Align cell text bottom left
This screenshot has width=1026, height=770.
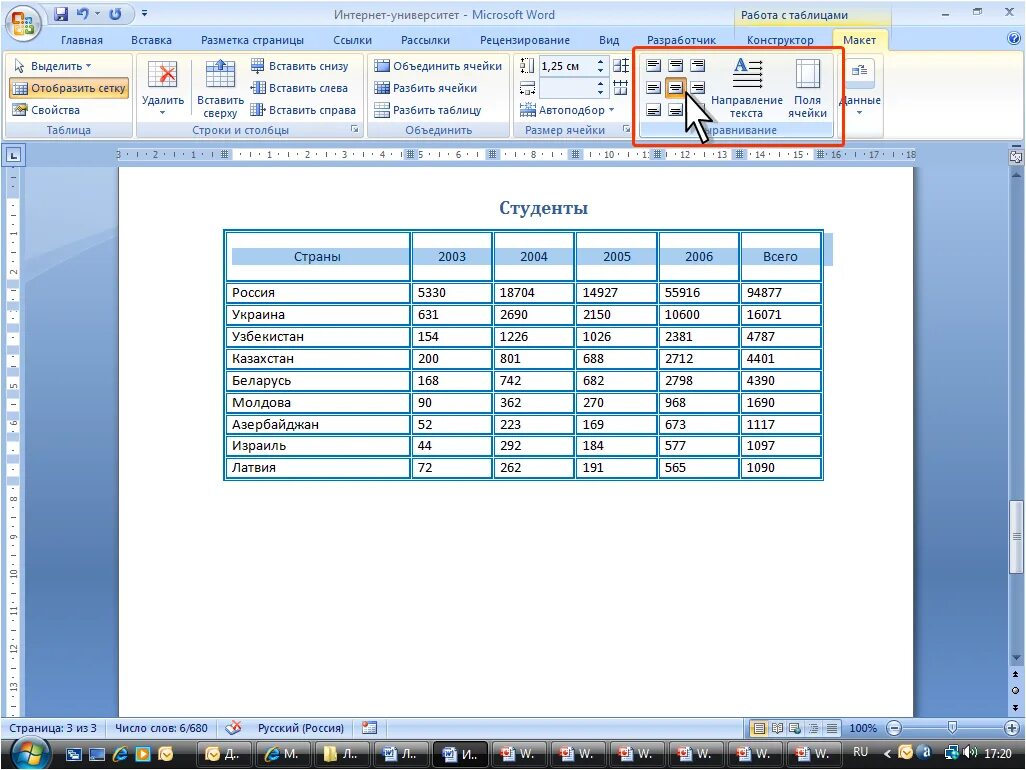coord(653,109)
